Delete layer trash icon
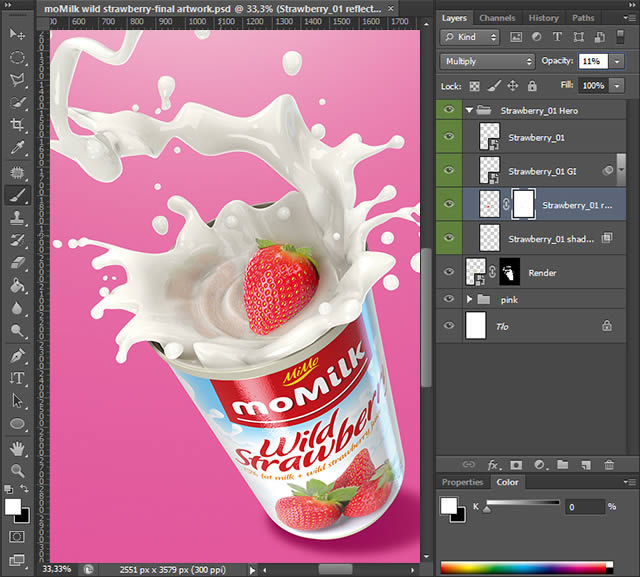 point(609,465)
